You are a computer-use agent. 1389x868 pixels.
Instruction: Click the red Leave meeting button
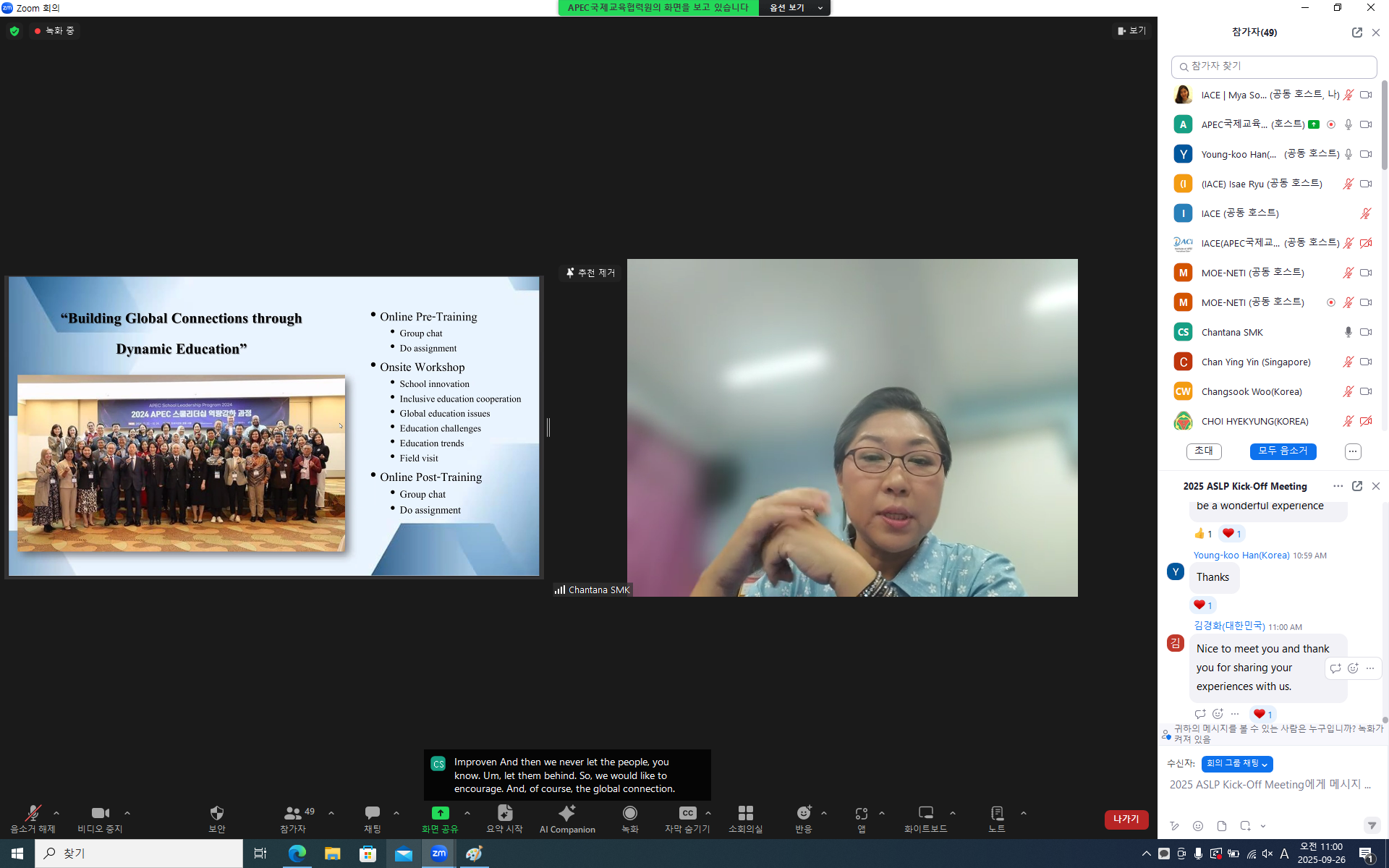tap(1126, 819)
